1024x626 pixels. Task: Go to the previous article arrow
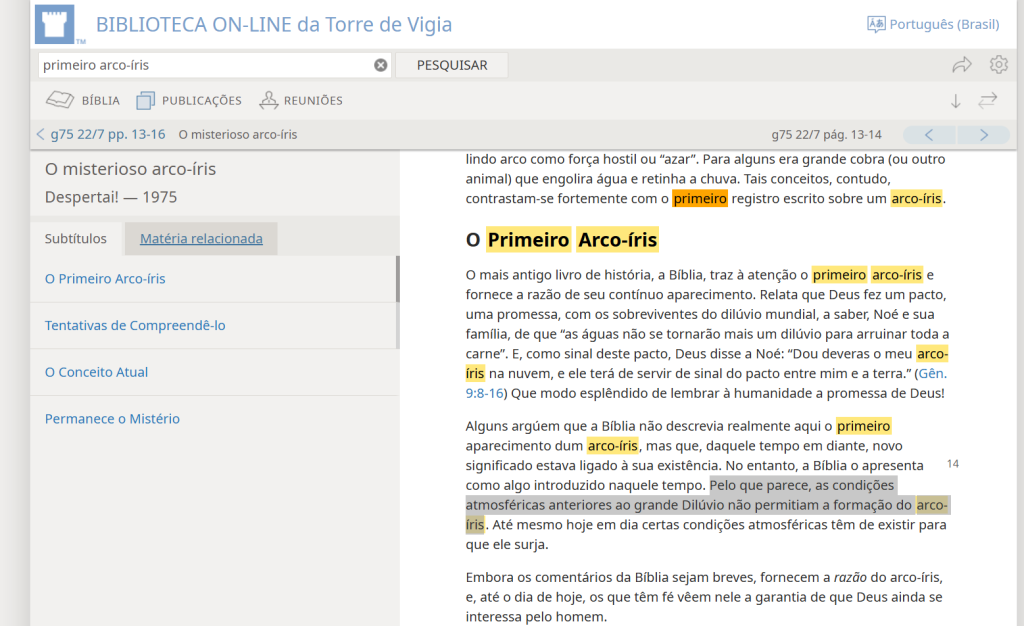928,134
